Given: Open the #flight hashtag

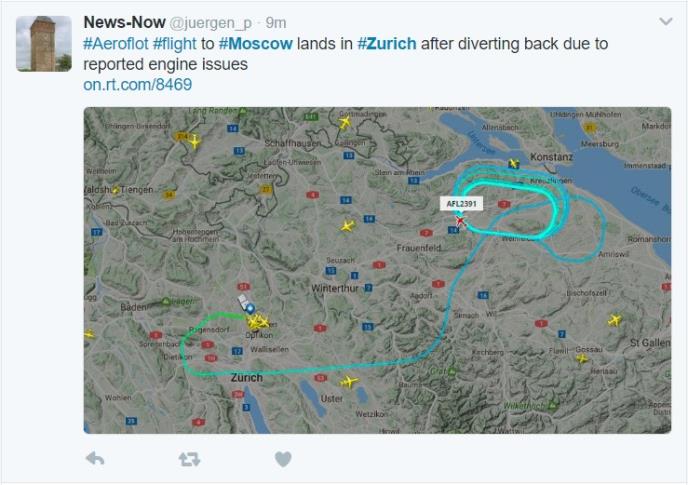Looking at the screenshot, I should pos(175,44).
